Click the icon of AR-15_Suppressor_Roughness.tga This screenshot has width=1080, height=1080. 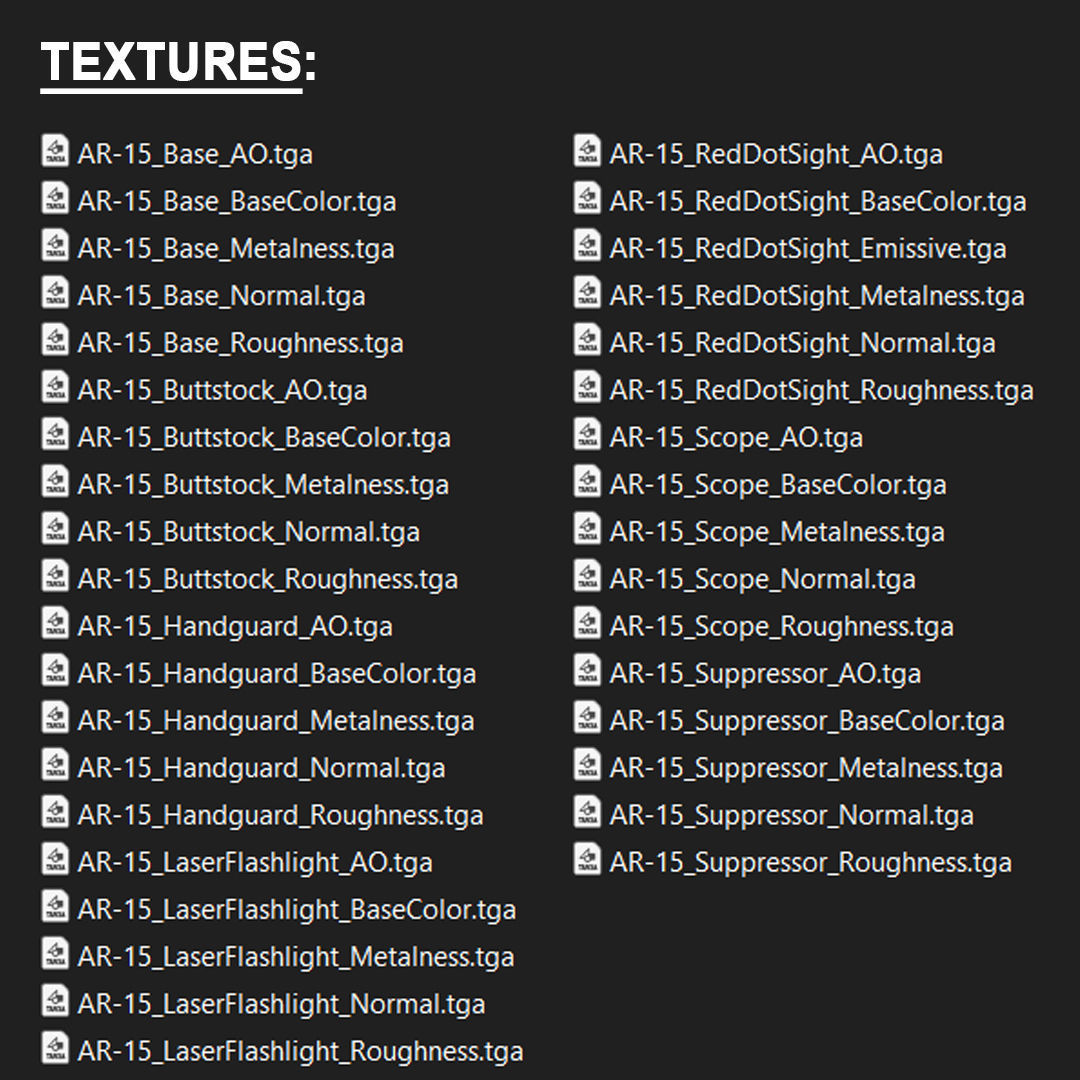pyautogui.click(x=587, y=861)
